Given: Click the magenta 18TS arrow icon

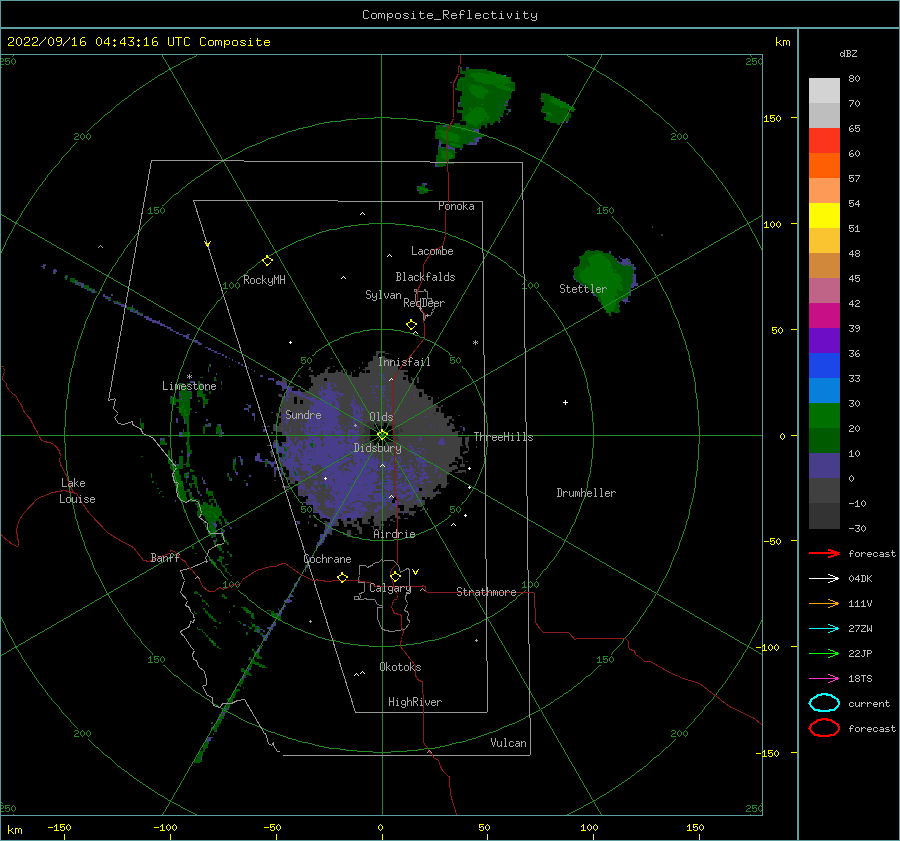Looking at the screenshot, I should click(824, 678).
